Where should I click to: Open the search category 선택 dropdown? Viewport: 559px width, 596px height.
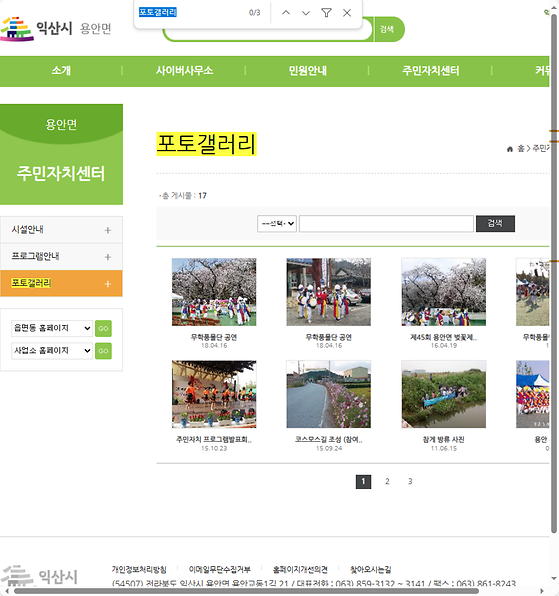pyautogui.click(x=277, y=224)
